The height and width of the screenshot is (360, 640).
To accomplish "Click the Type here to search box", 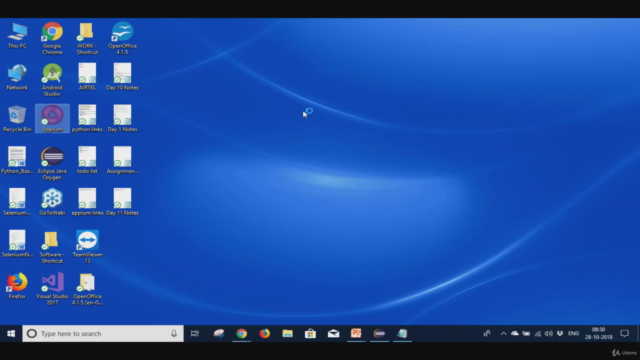I will (103, 333).
